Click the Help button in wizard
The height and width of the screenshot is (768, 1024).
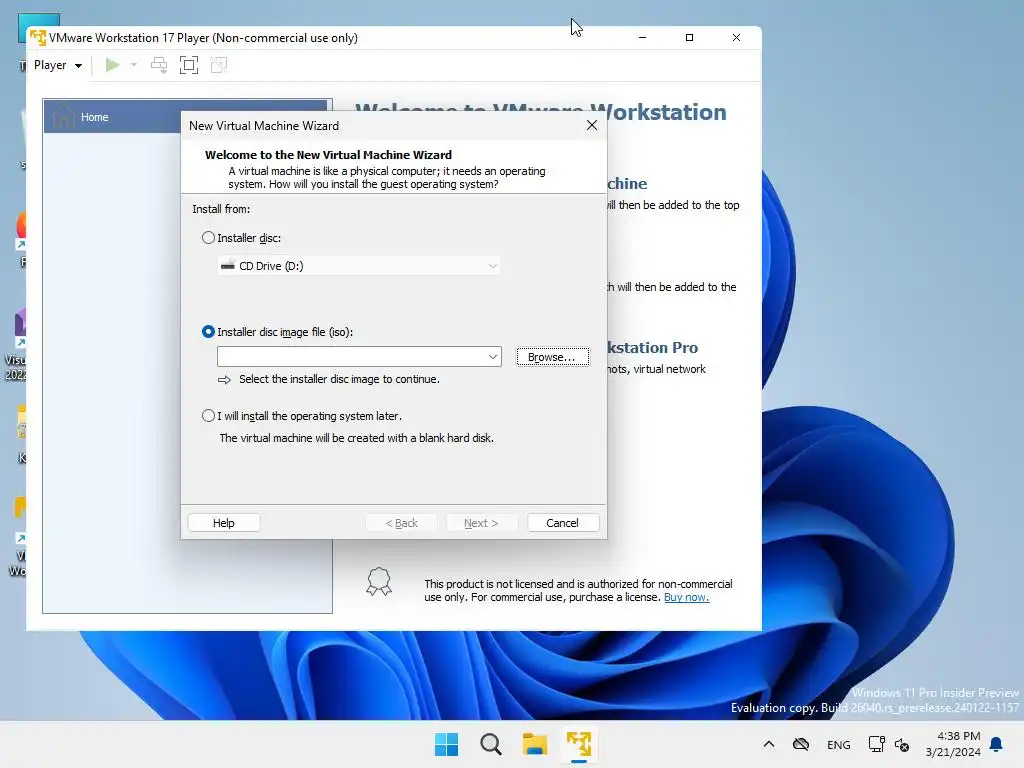[224, 523]
